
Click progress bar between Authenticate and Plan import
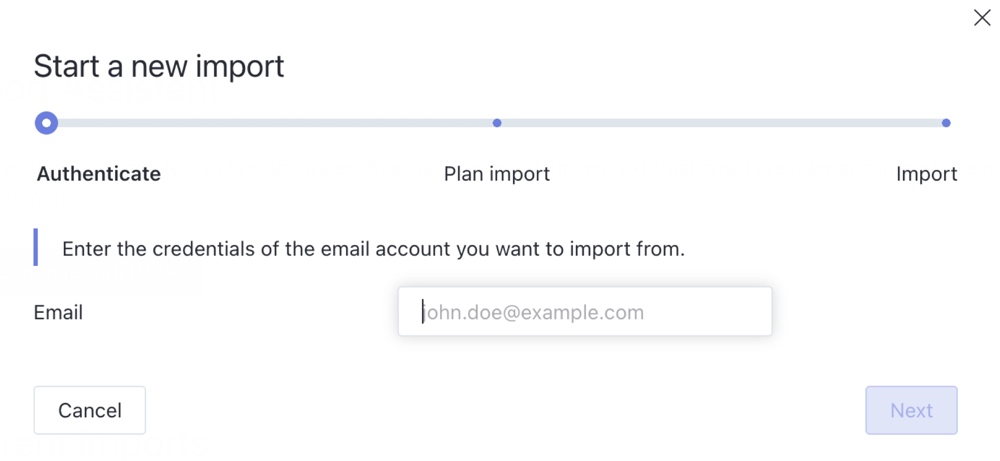pyautogui.click(x=276, y=123)
